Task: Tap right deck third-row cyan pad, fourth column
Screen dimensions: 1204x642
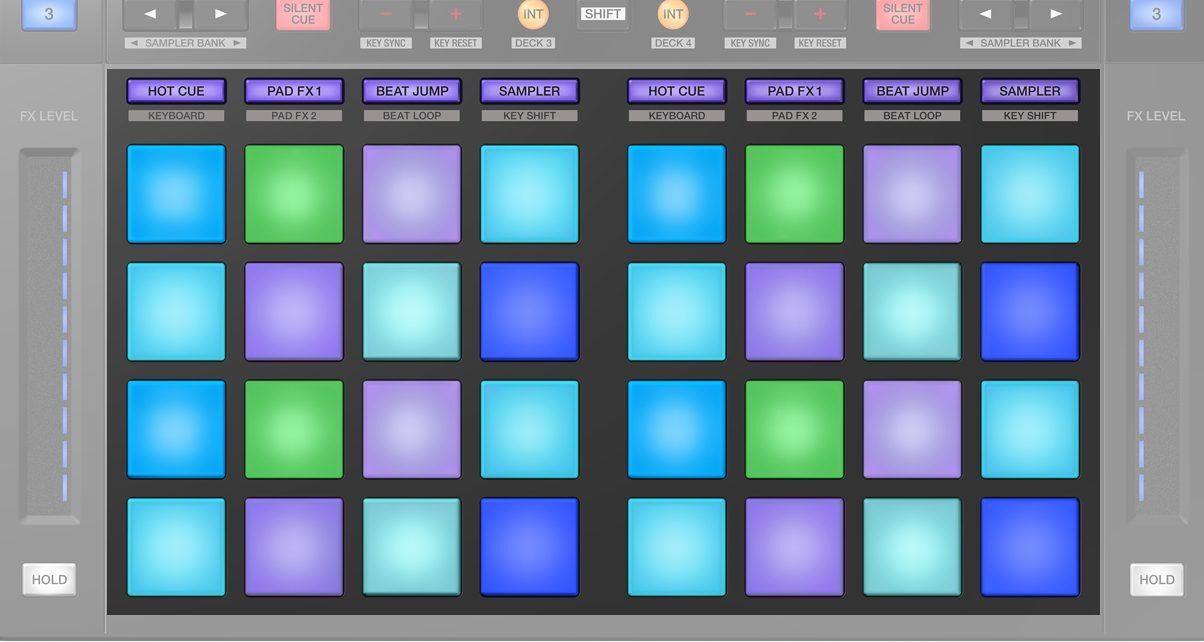Action: tap(1030, 430)
